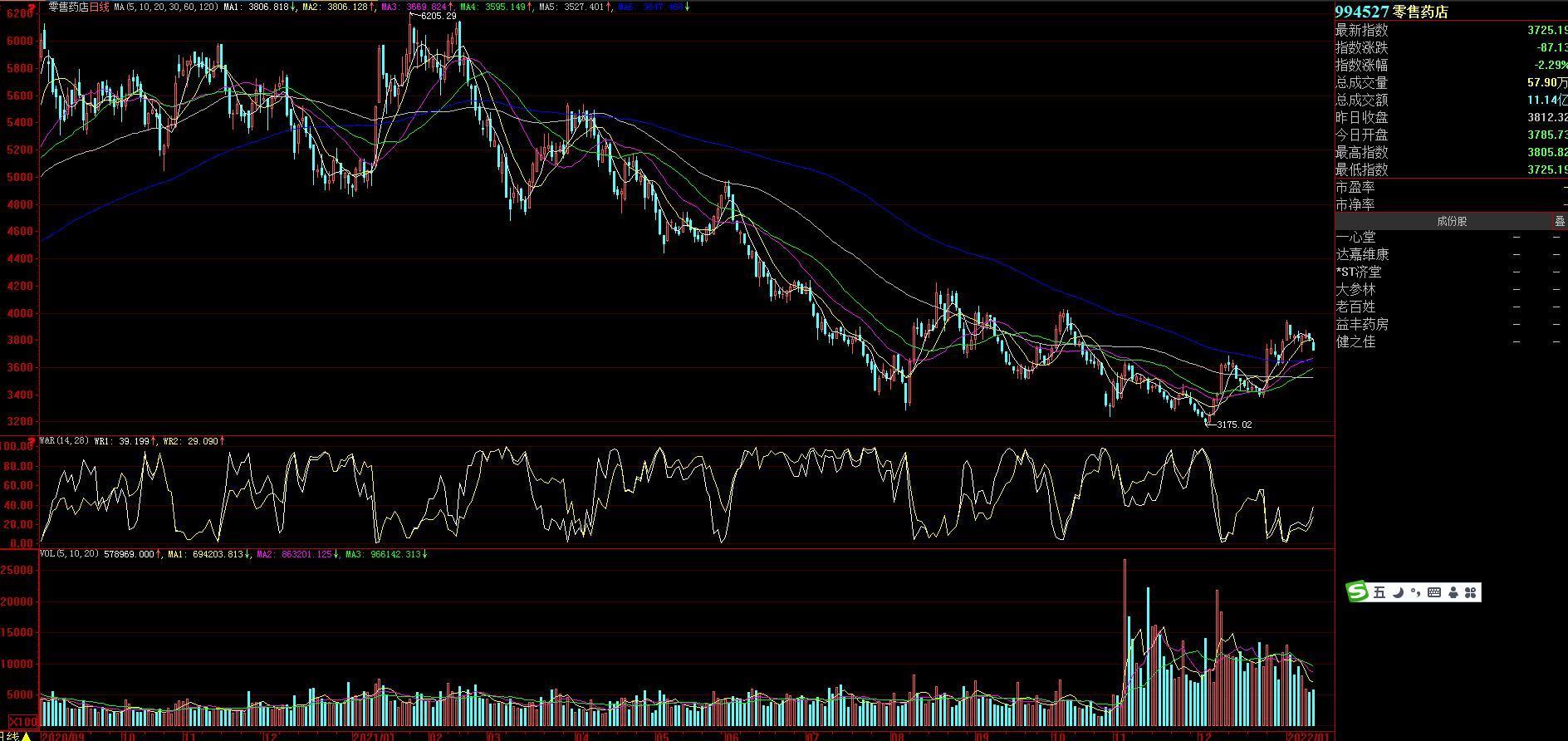This screenshot has width=1568, height=741.
Task: Open the soft keyboard icon
Action: pos(1434,592)
